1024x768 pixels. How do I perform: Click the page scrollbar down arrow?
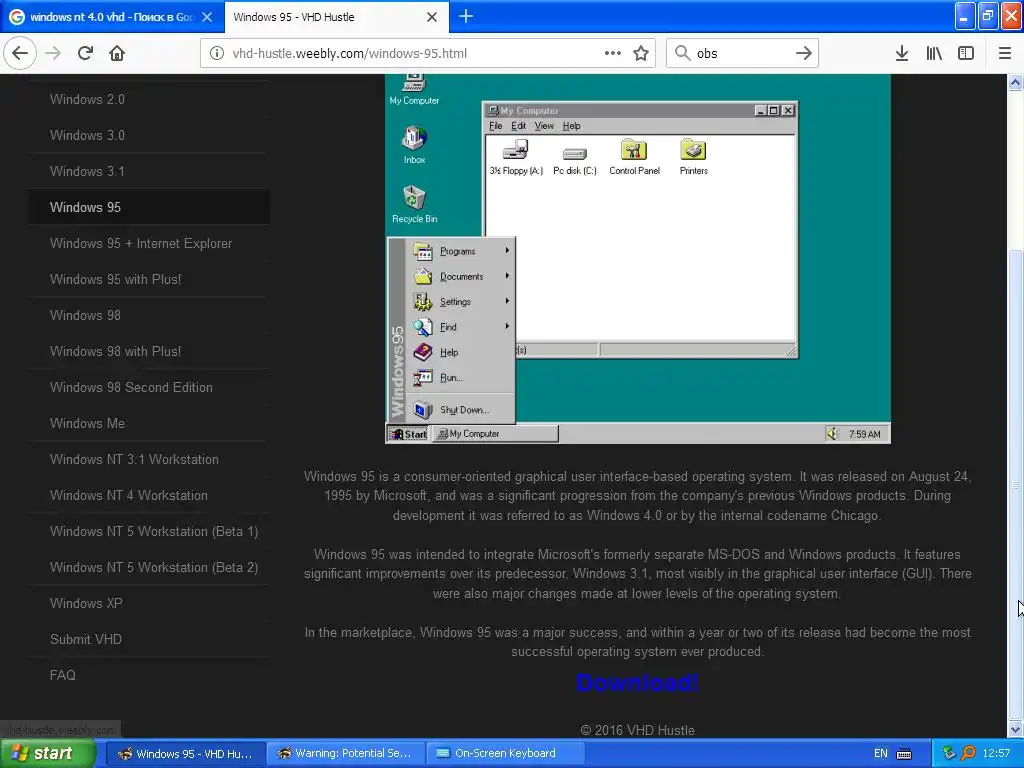pos(1015,729)
